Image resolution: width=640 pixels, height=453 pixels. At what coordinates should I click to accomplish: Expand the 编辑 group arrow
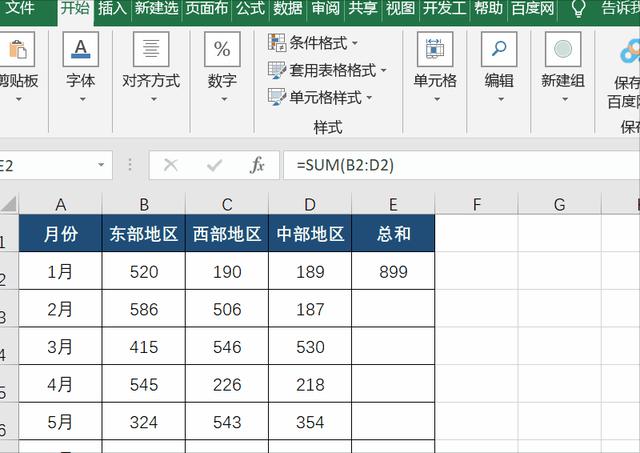[x=501, y=99]
